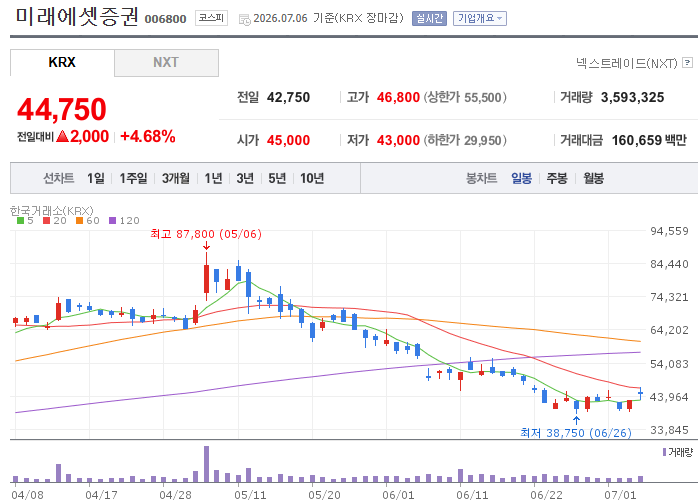
Task: Click the 한국거래소(KRX) chart label
Action: click(52, 210)
